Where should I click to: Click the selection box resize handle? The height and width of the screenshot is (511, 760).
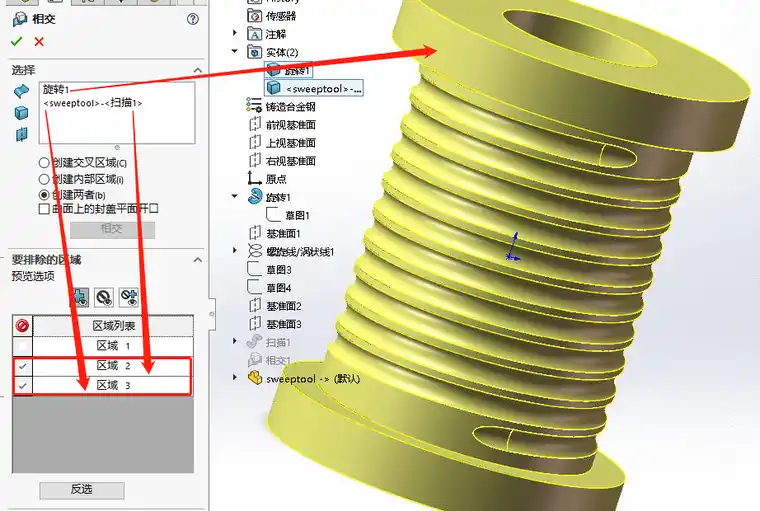[117, 147]
